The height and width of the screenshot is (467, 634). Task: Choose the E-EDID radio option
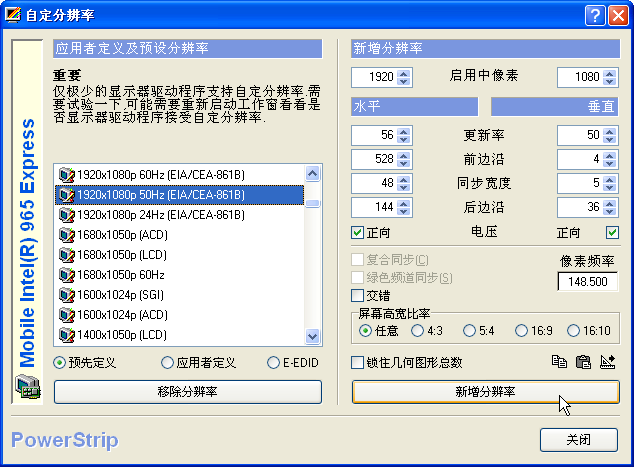point(273,362)
